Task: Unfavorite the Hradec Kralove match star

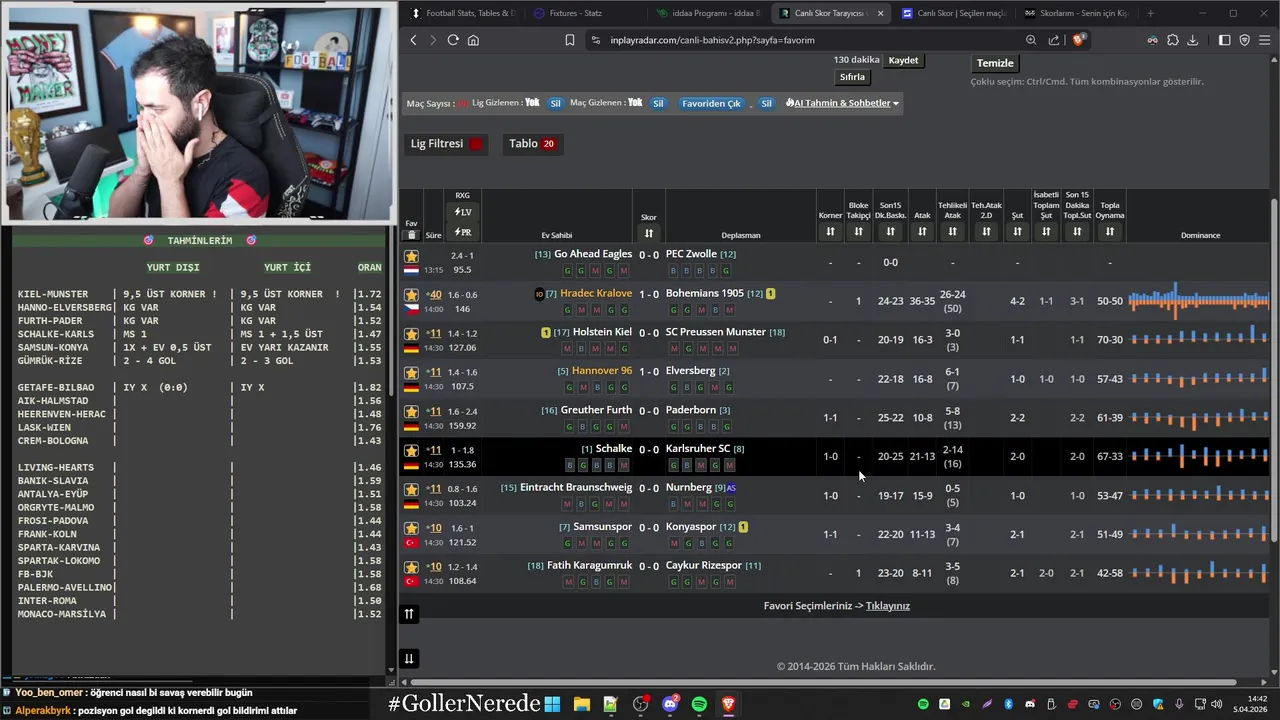Action: point(411,295)
